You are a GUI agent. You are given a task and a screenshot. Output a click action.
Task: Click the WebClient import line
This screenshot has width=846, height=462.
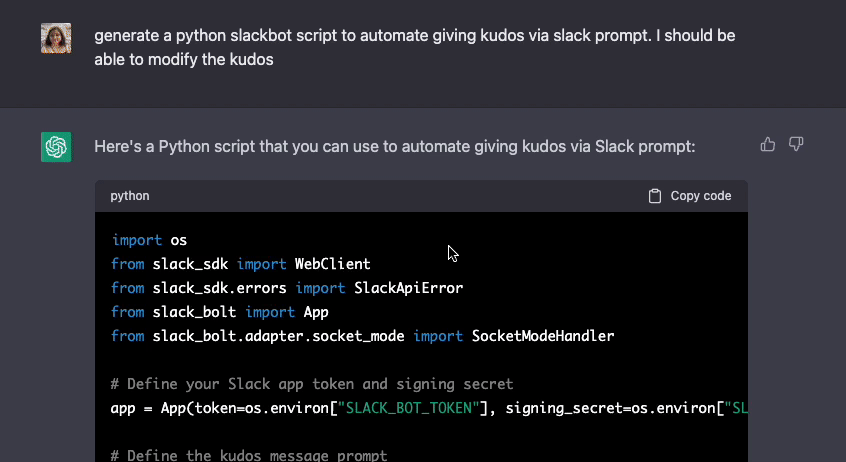[241, 264]
